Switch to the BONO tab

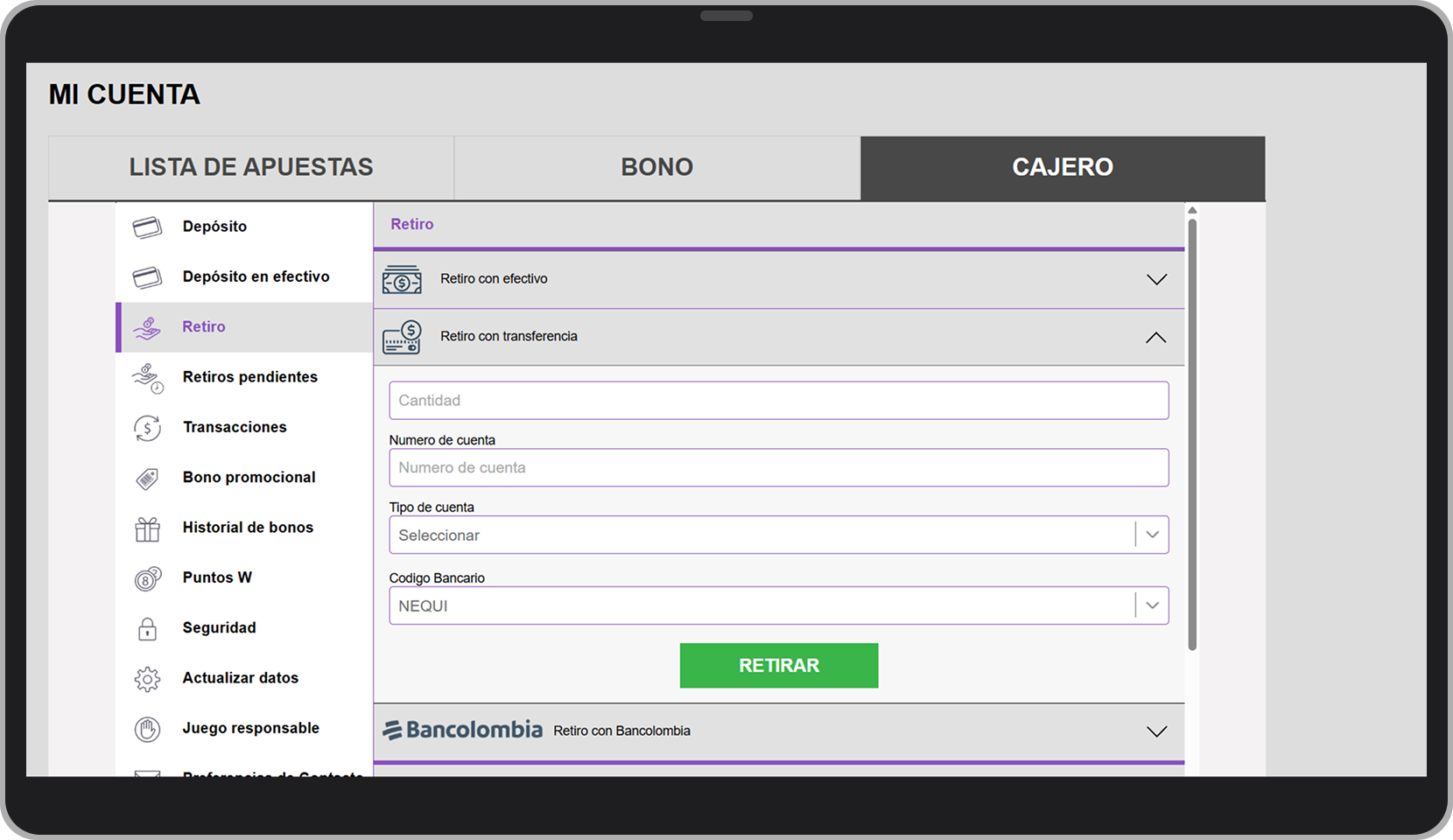pos(656,167)
